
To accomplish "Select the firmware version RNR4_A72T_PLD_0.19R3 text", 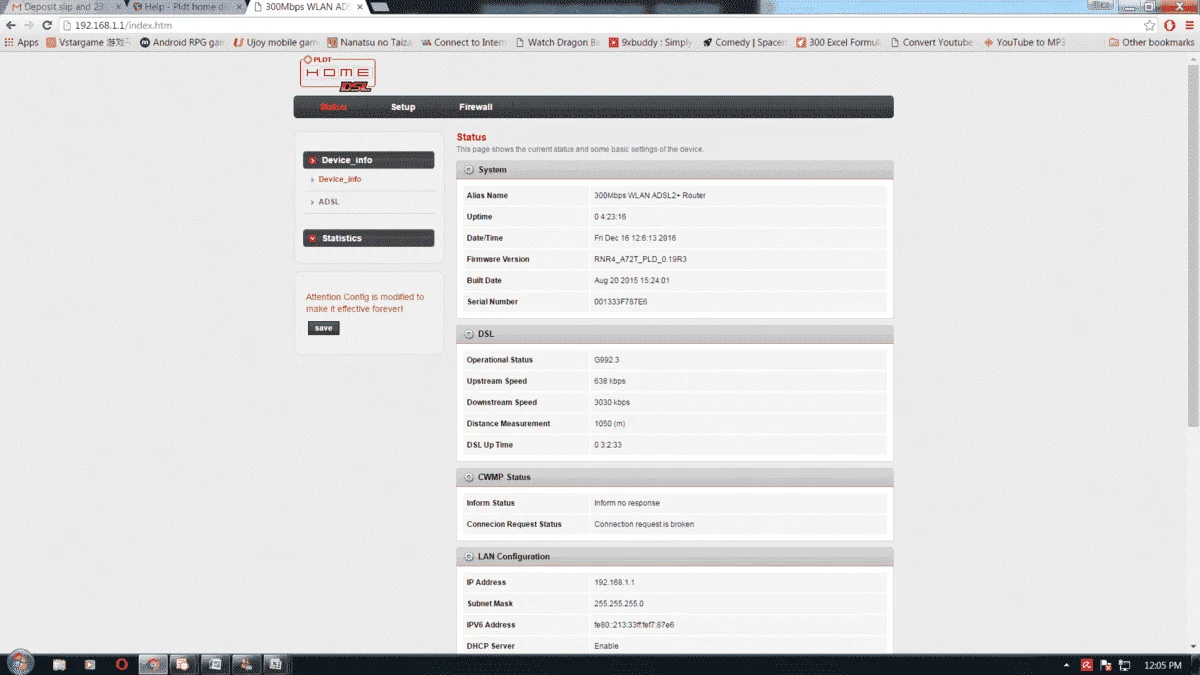I will coord(640,259).
